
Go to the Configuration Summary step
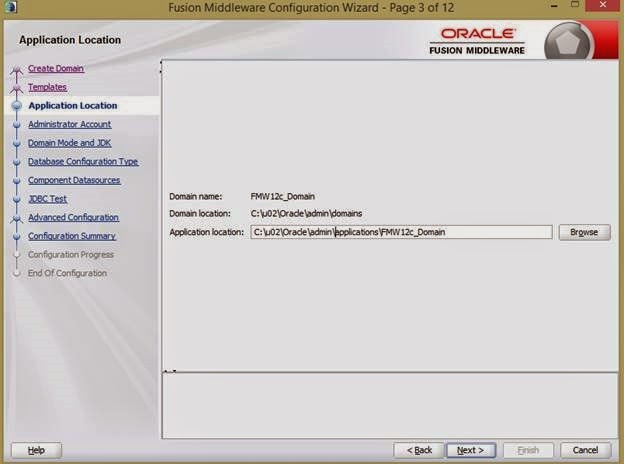pyautogui.click(x=72, y=236)
